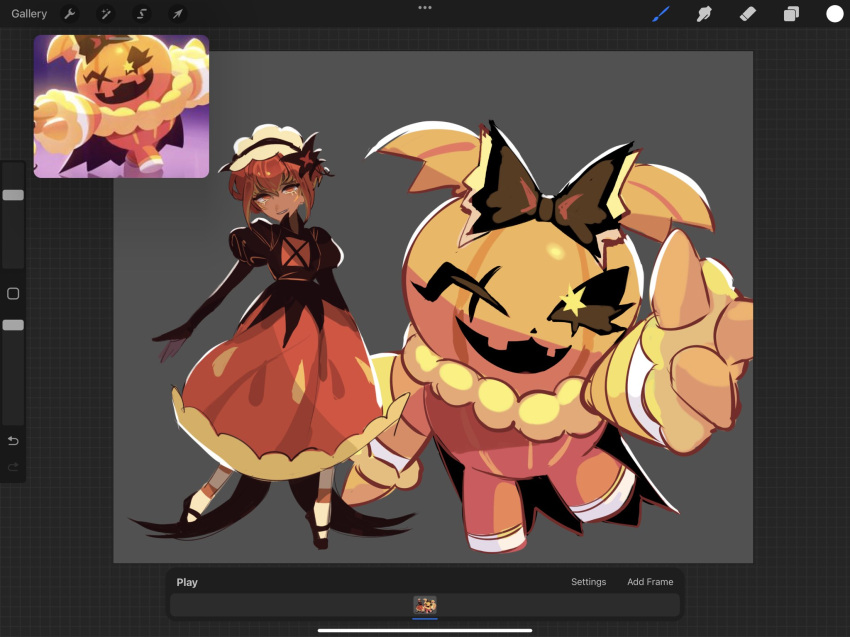The height and width of the screenshot is (637, 850).
Task: Open the active color picker
Action: (833, 14)
